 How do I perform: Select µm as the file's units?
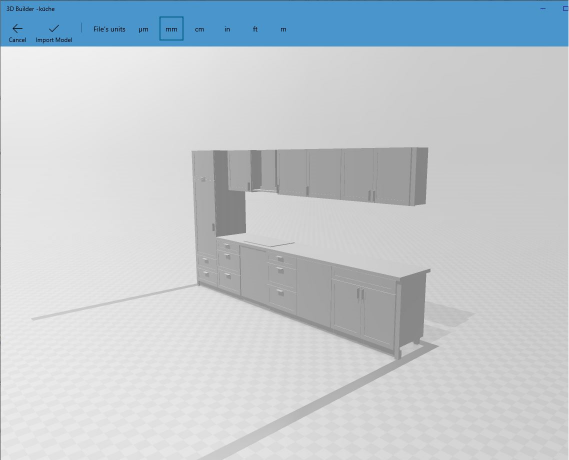pos(143,29)
